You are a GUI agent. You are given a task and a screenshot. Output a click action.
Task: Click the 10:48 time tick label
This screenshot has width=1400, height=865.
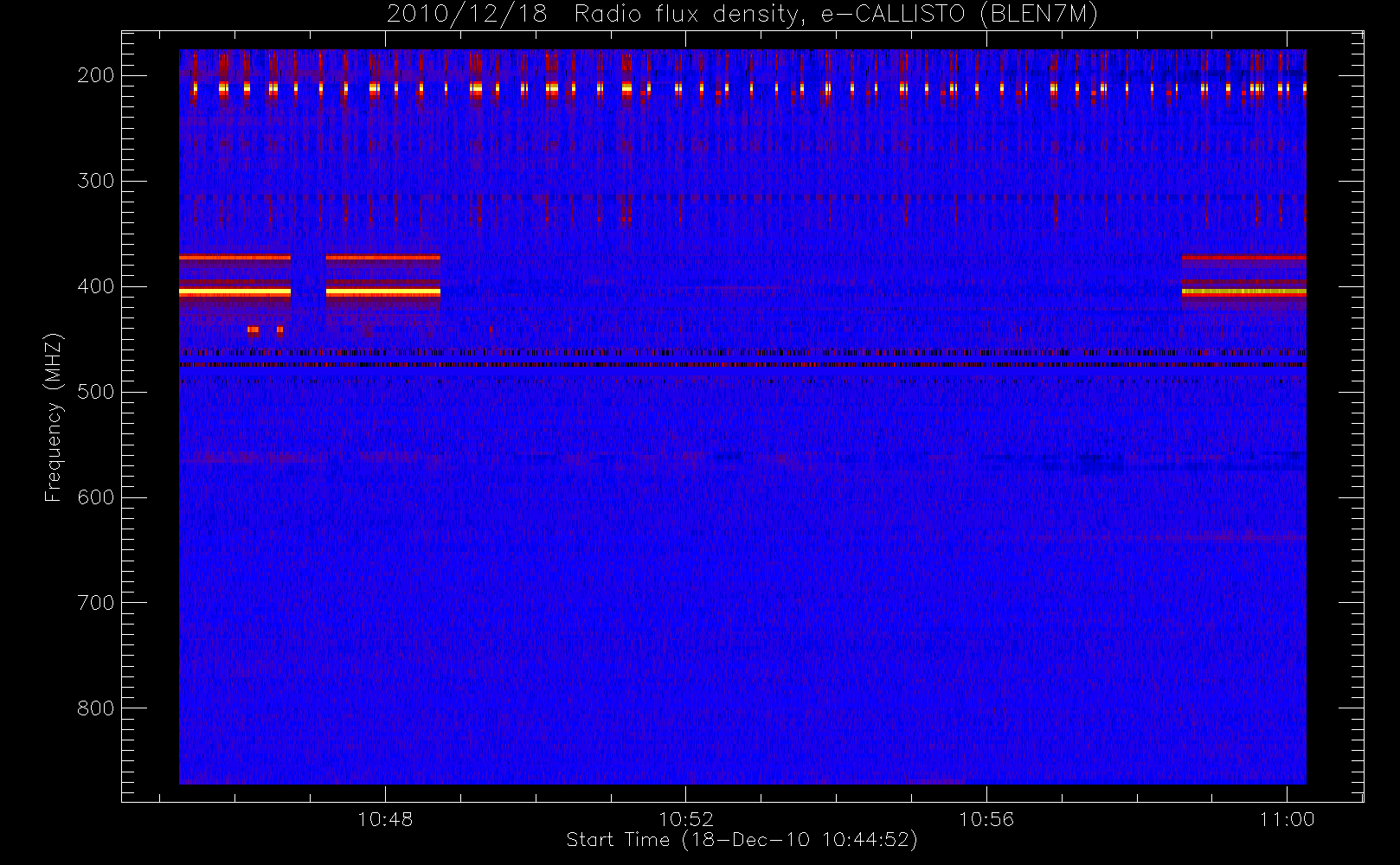click(x=385, y=819)
